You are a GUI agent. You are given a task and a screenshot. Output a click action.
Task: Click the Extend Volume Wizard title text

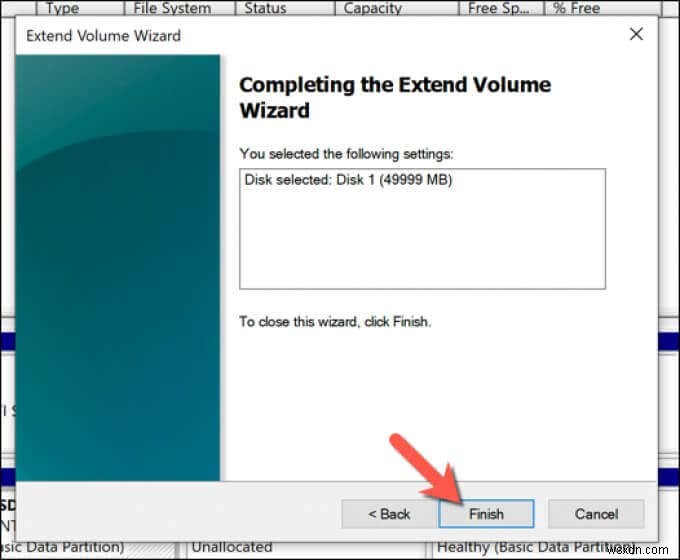point(103,36)
